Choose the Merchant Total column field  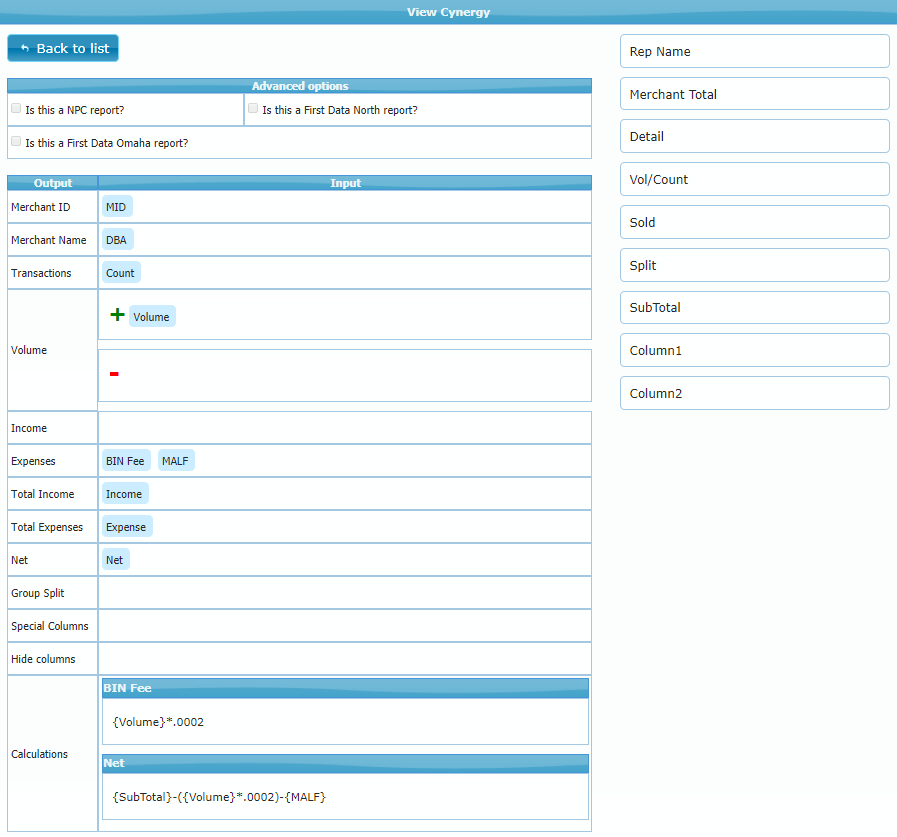[x=754, y=94]
